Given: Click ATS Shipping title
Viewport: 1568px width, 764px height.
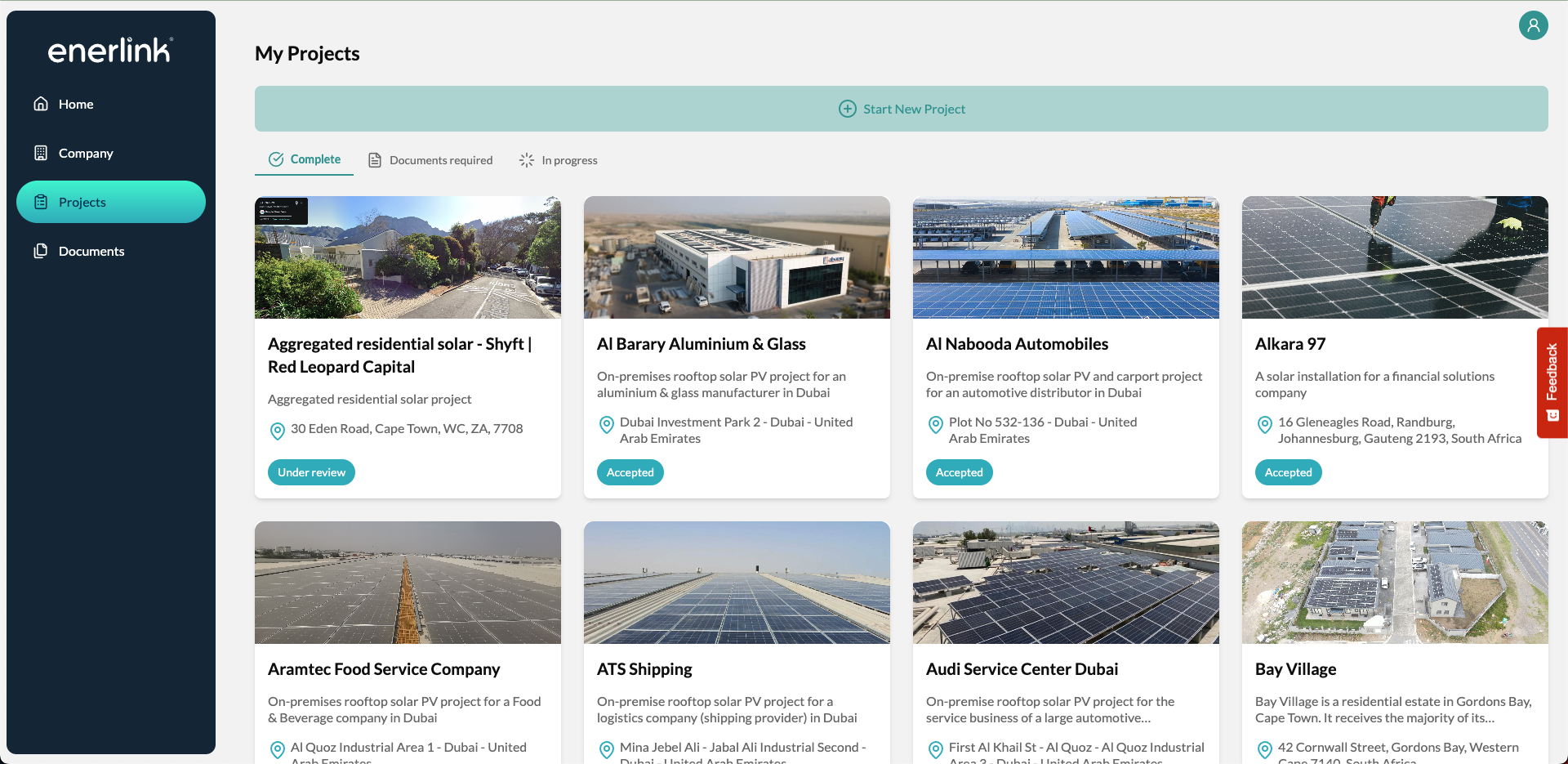Looking at the screenshot, I should 644,669.
